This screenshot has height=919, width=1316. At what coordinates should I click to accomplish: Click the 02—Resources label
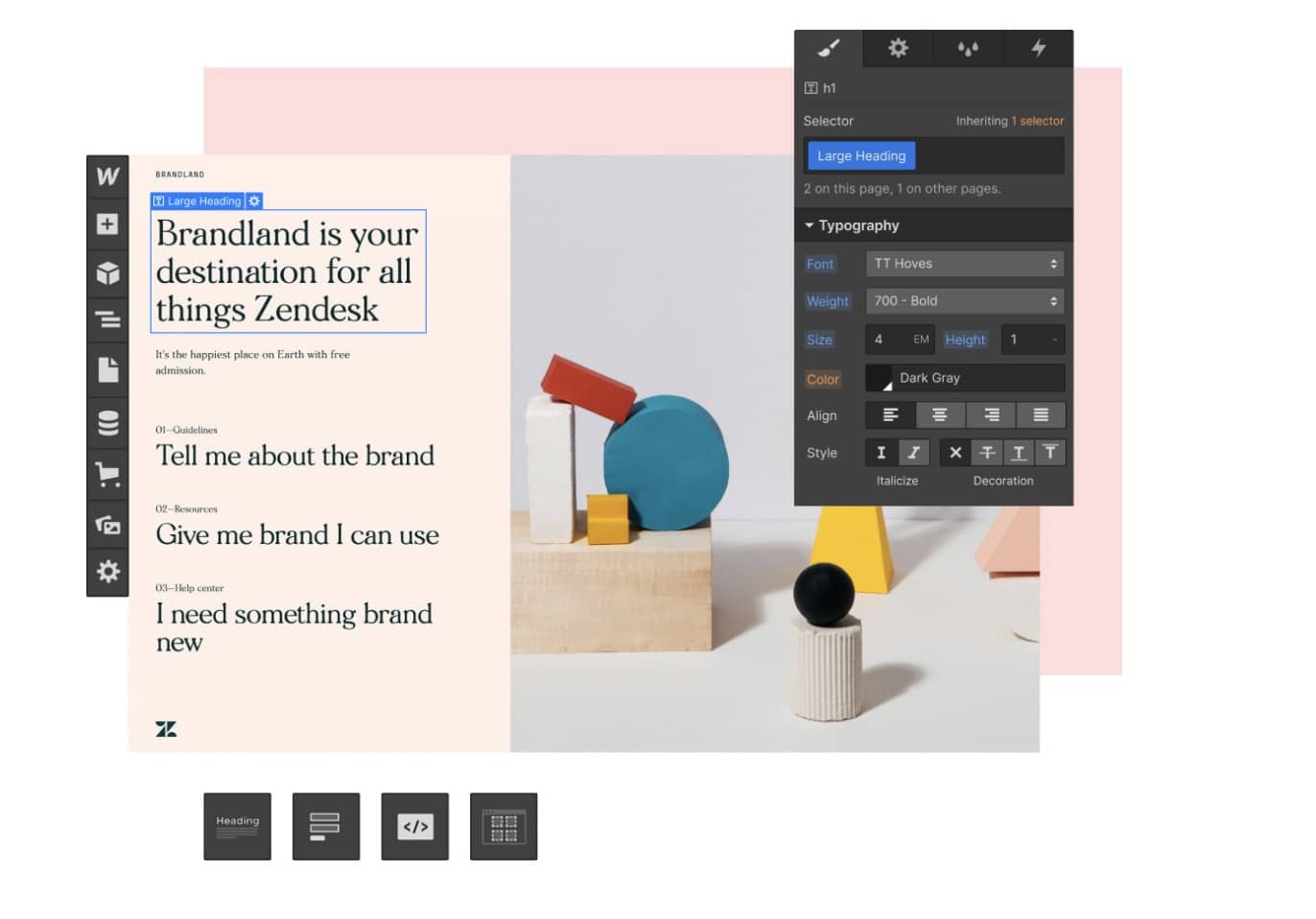click(x=187, y=508)
